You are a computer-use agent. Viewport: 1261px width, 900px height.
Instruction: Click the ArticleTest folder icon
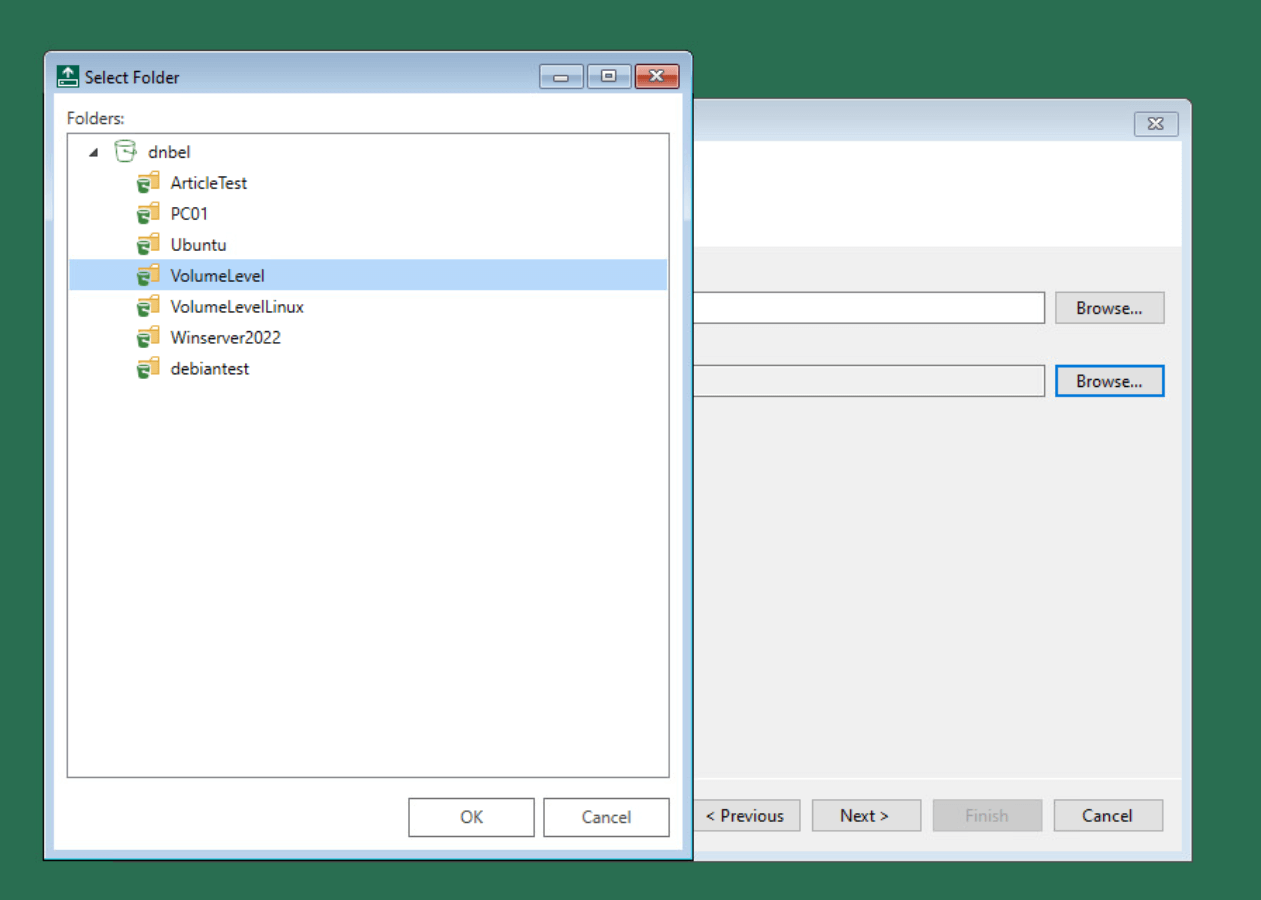point(148,183)
